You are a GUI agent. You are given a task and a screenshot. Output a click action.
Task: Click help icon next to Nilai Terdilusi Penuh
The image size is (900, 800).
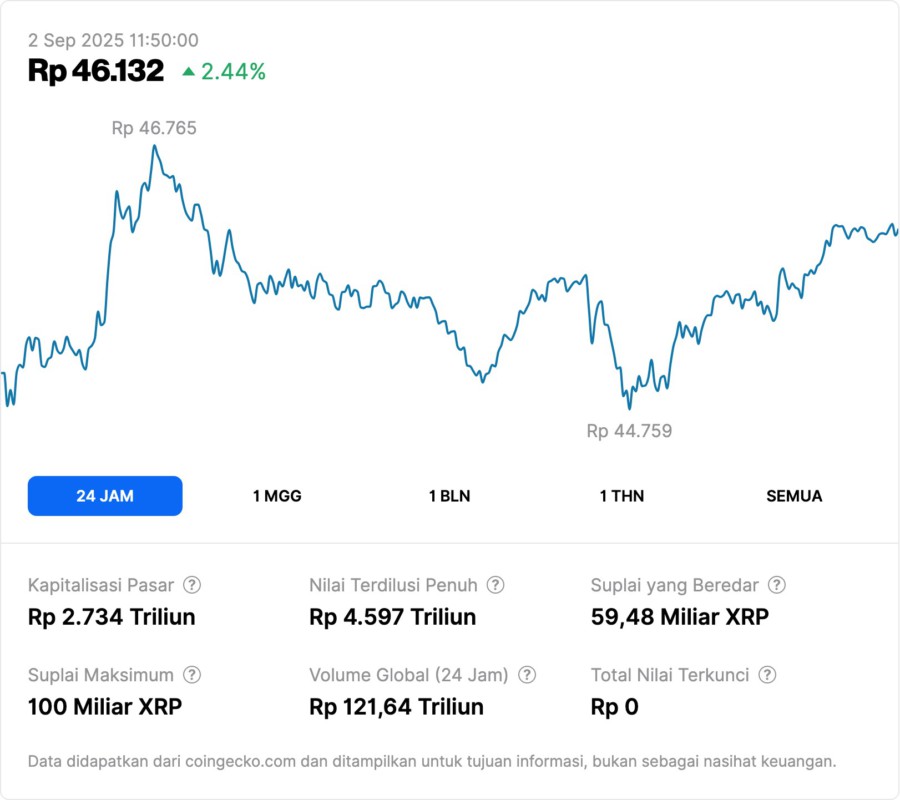[495, 585]
